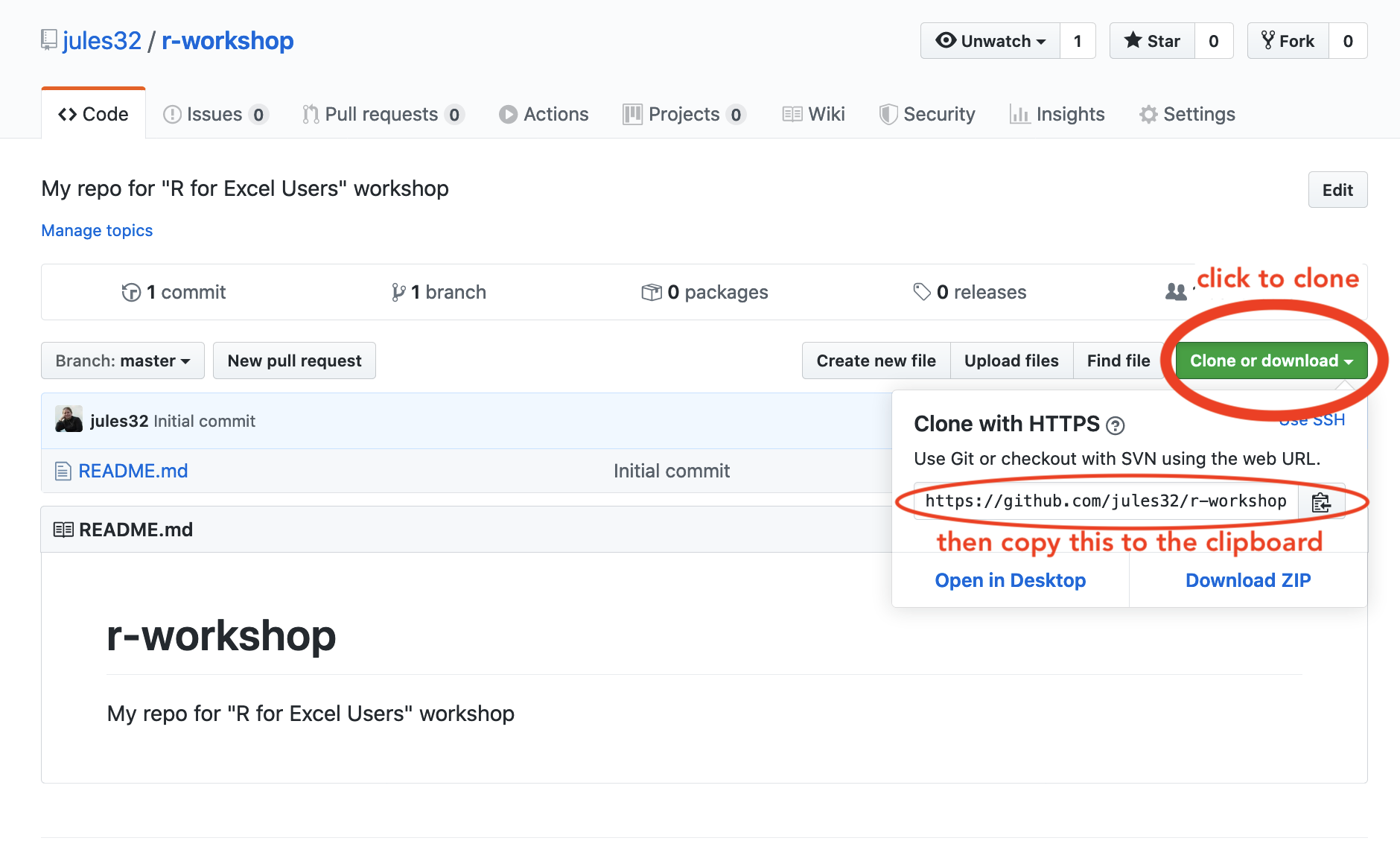Click Find file
This screenshot has height=867, width=1400.
pyautogui.click(x=1119, y=361)
